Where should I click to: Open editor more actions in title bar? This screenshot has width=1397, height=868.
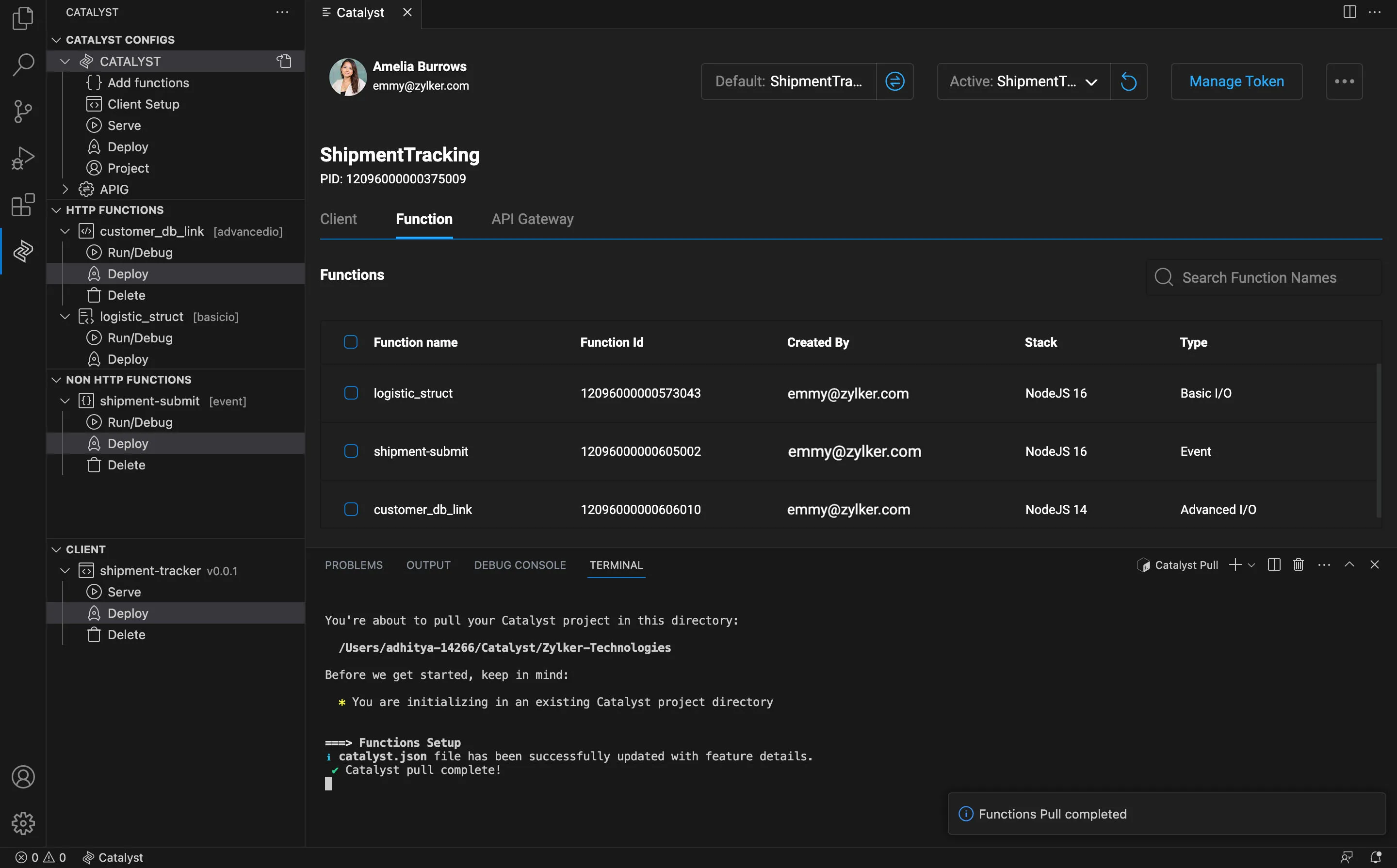pyautogui.click(x=1375, y=12)
